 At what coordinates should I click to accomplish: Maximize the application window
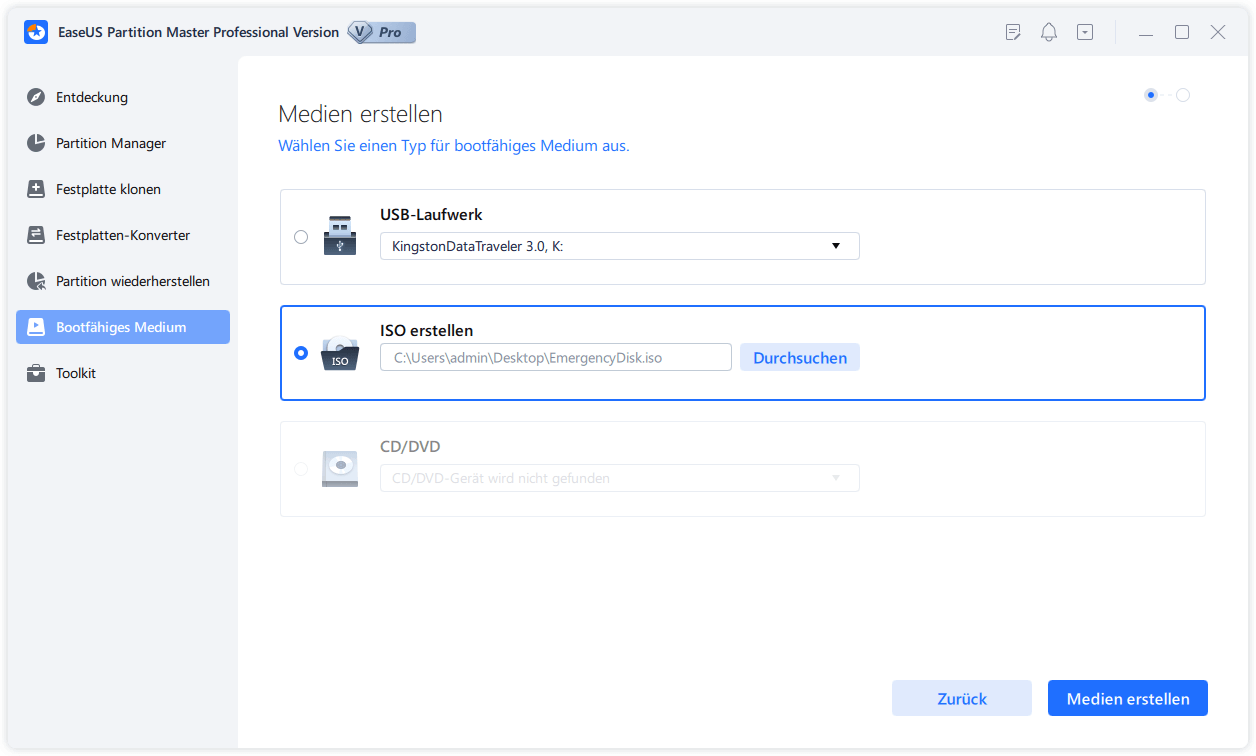(x=1182, y=32)
